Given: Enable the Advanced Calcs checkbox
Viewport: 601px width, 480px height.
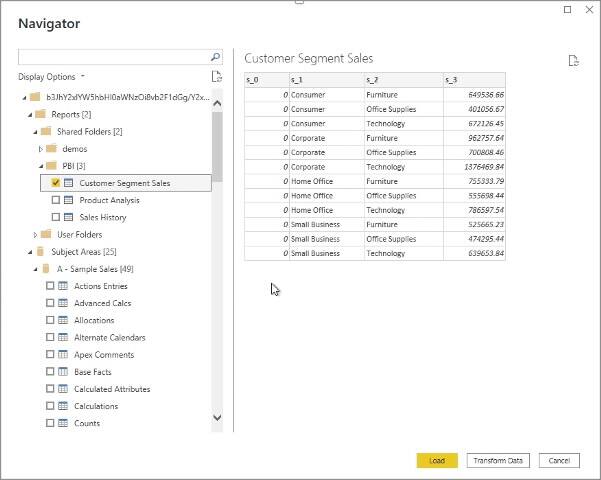Looking at the screenshot, I should pyautogui.click(x=50, y=303).
